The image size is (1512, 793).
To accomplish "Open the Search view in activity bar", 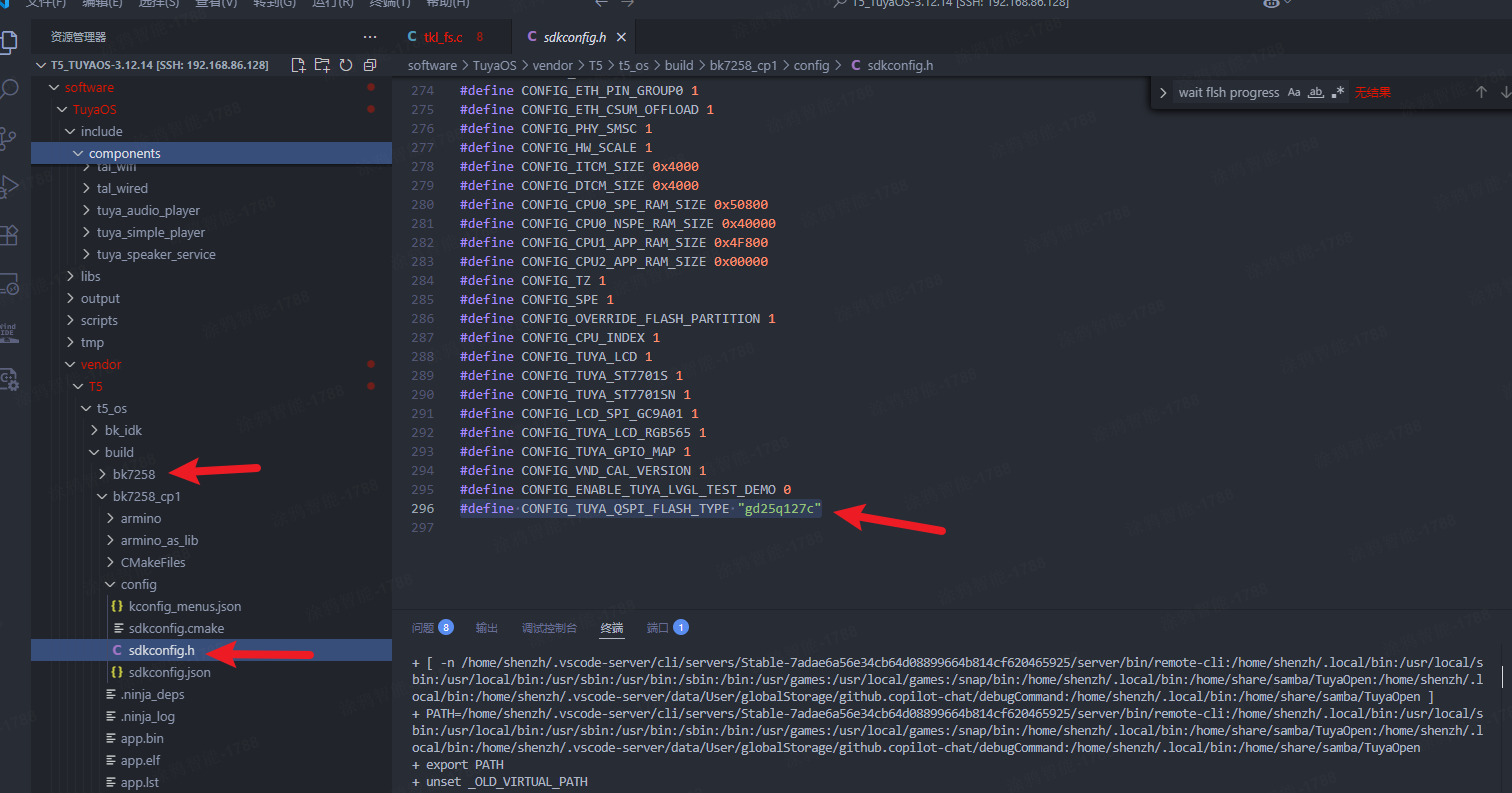I will coord(9,90).
